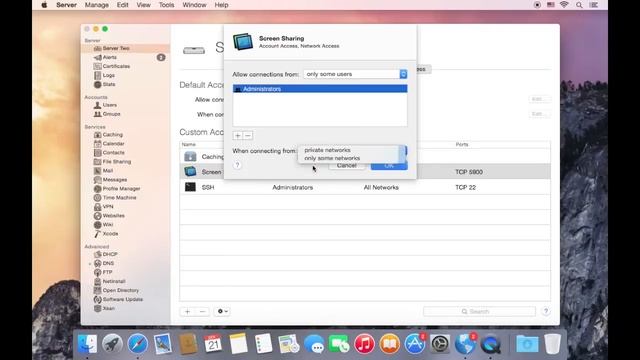Viewport: 640px width, 360px height.
Task: Open the View menu
Action: click(143, 5)
